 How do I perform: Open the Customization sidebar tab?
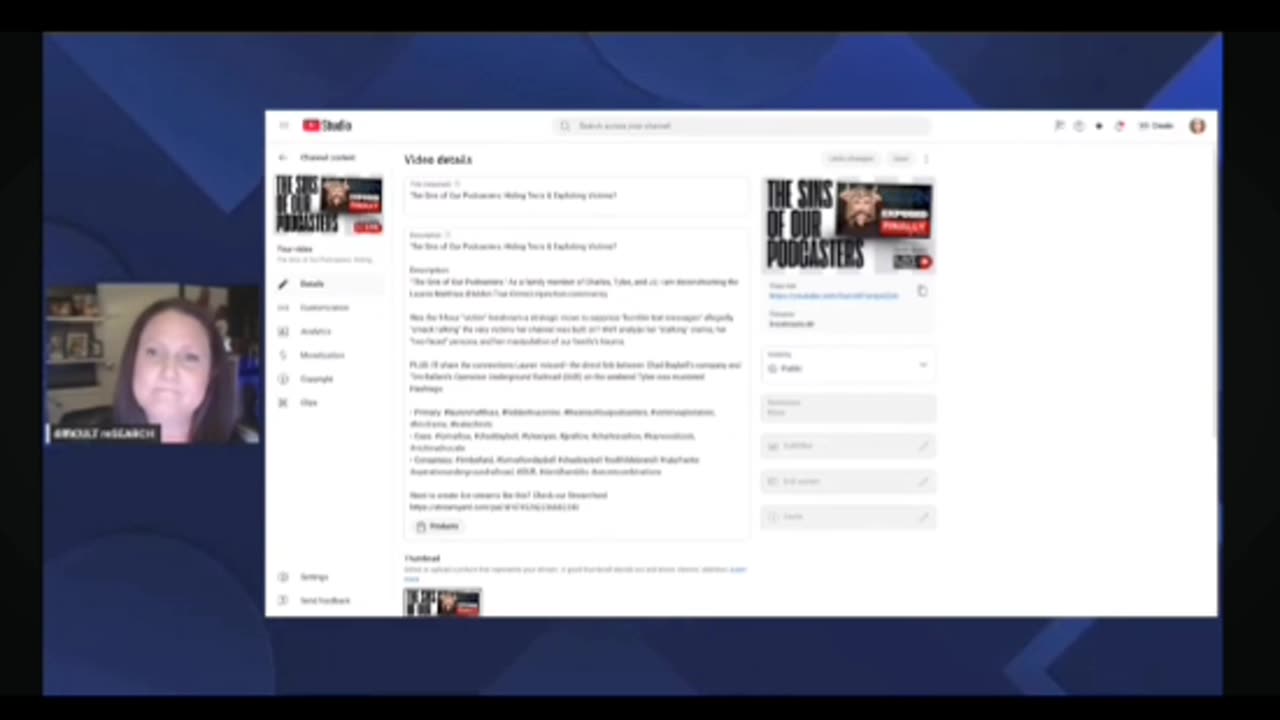tap(326, 308)
